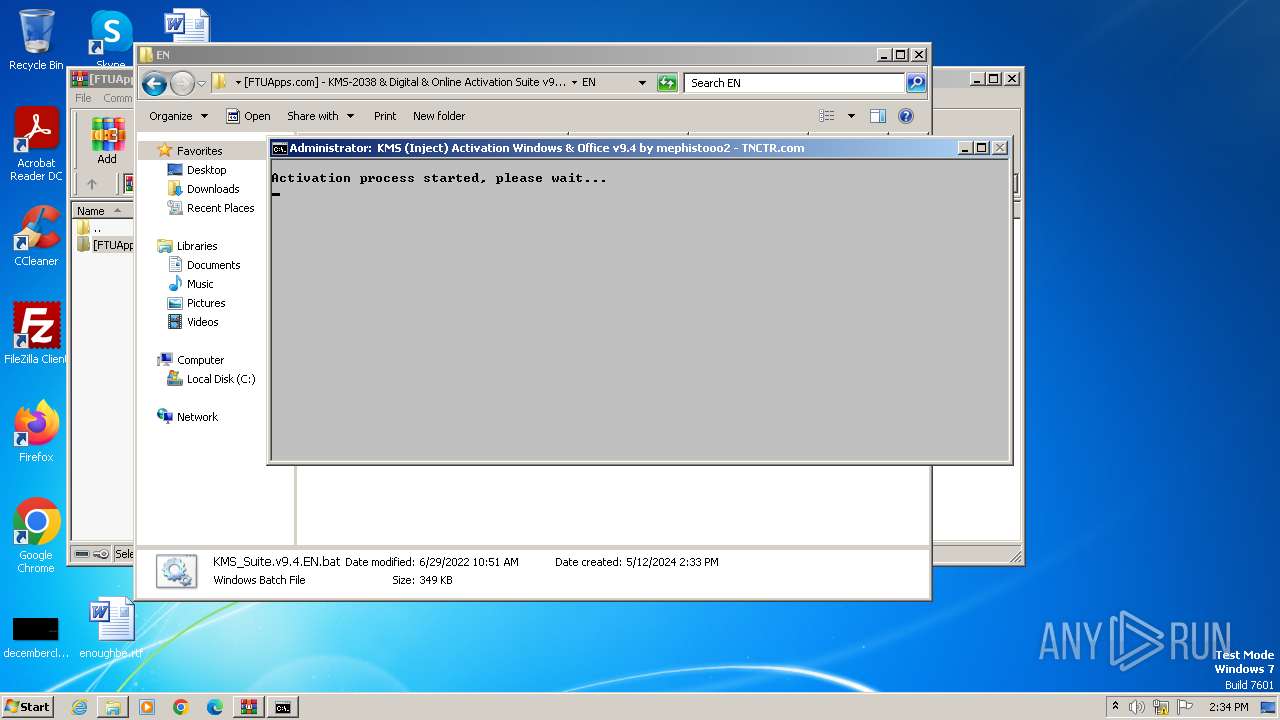Open the Organize dropdown menu
Viewport: 1280px width, 720px height.
178,116
